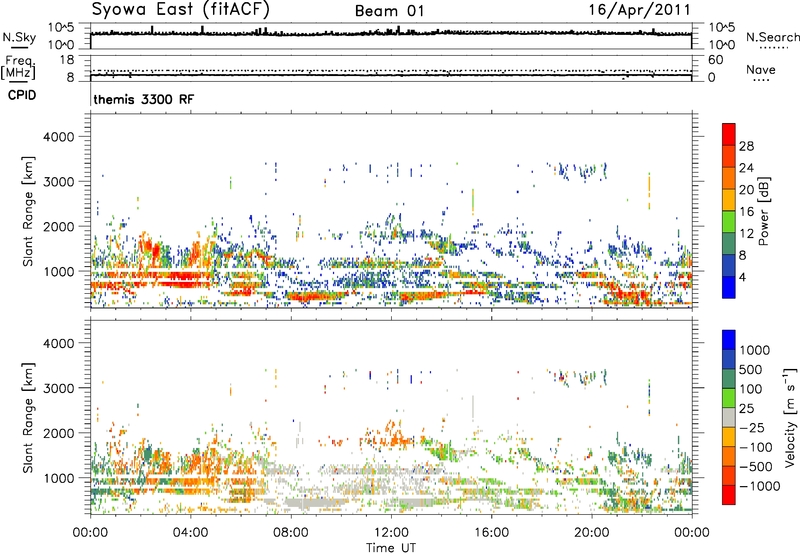This screenshot has width=800, height=554.
Task: Click the "08:00" time axis label
Action: pos(291,533)
